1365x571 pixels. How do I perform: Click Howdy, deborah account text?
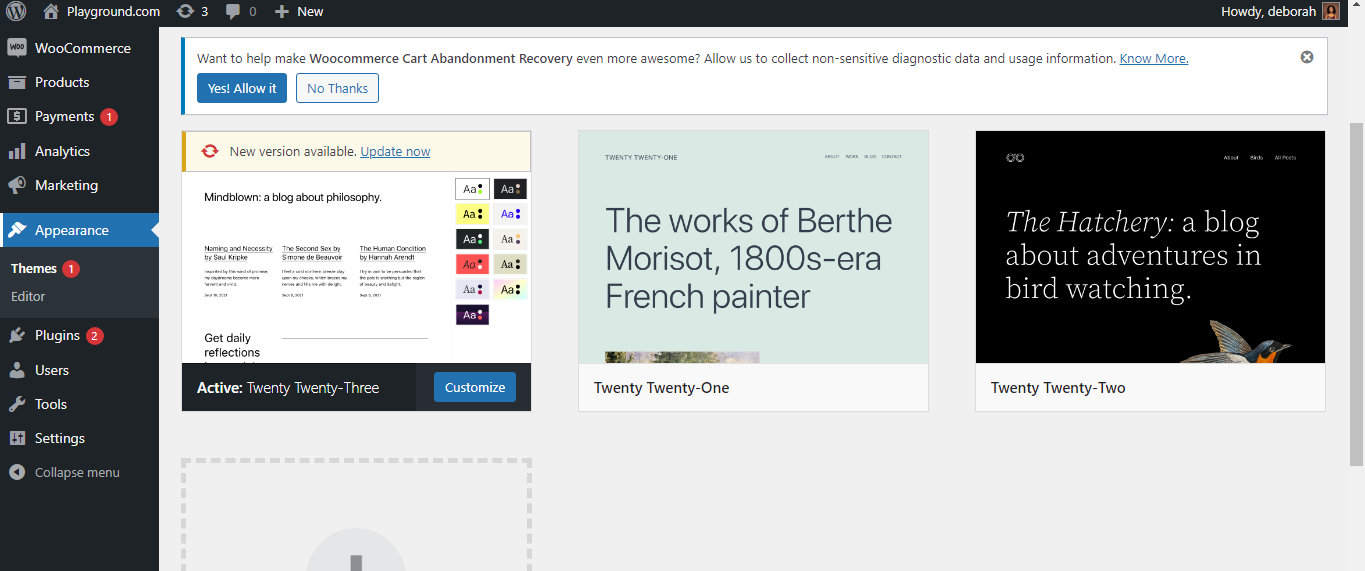[1268, 12]
